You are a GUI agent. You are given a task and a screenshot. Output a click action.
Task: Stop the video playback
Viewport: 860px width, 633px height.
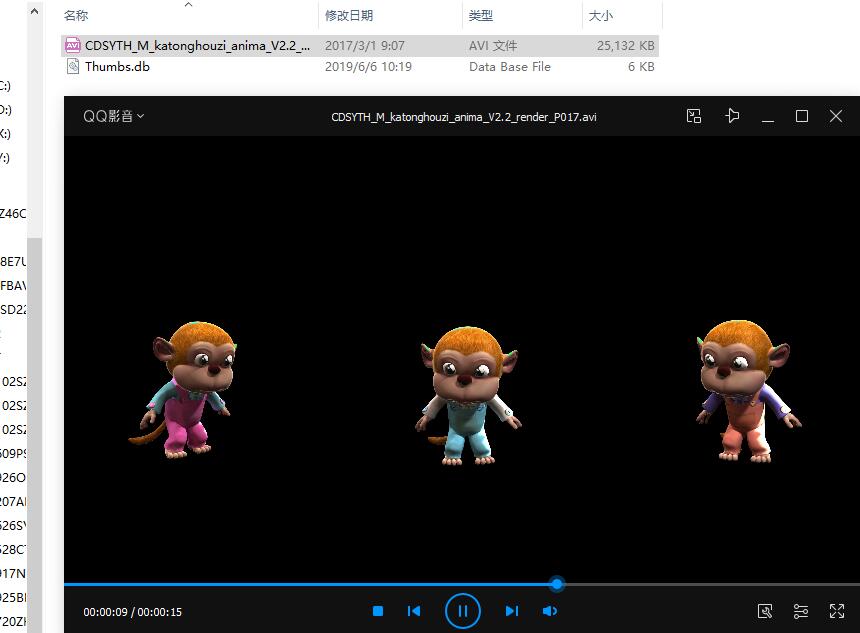pos(378,611)
